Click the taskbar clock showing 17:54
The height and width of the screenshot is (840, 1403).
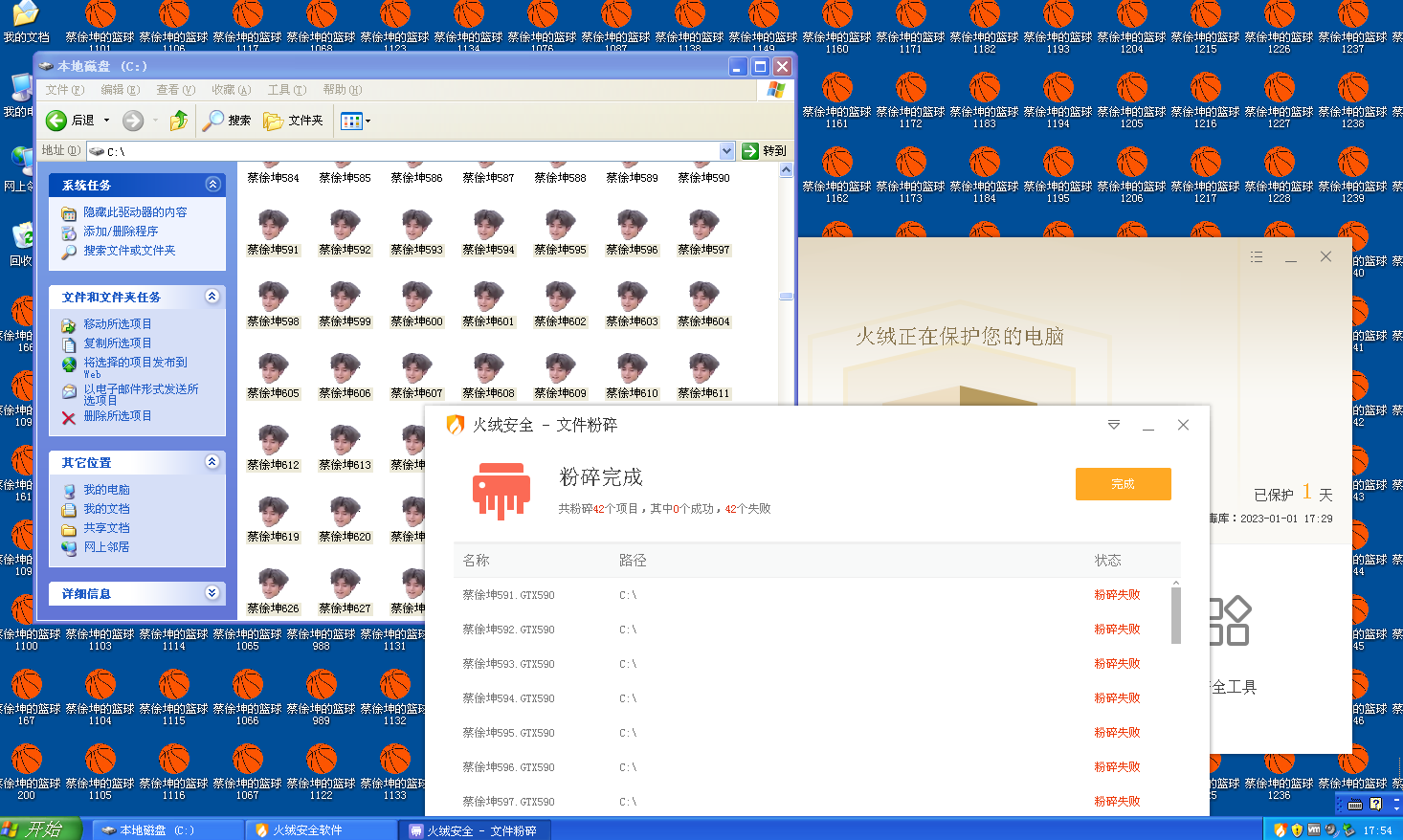click(1378, 830)
